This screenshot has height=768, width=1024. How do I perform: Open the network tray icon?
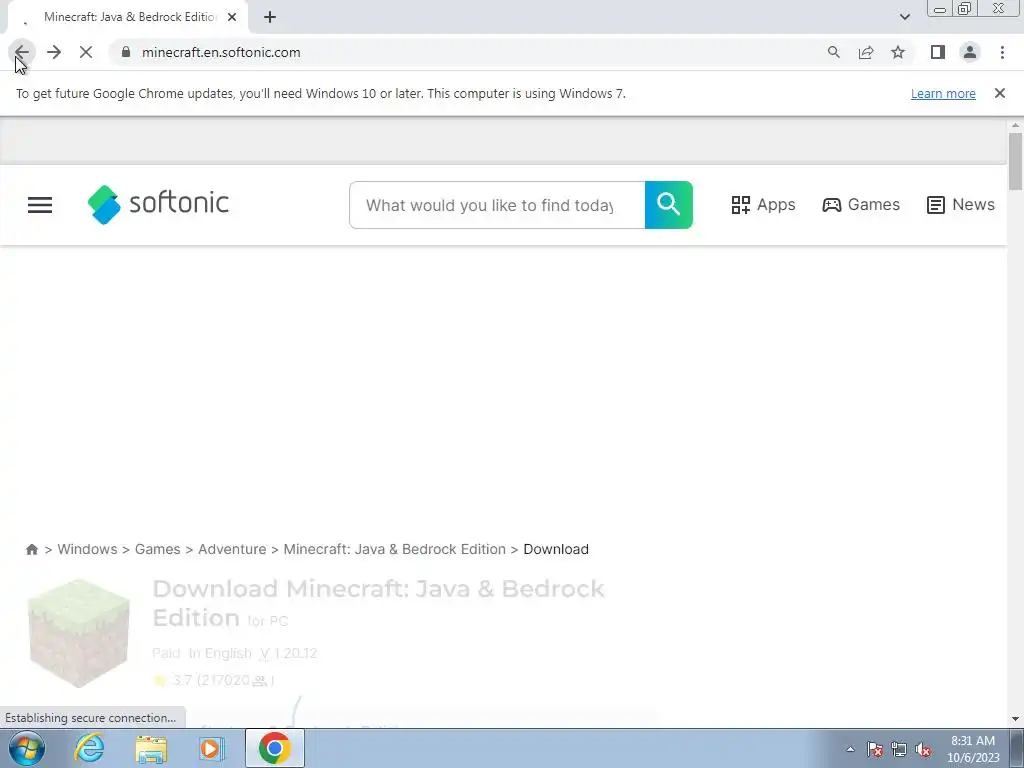[899, 749]
